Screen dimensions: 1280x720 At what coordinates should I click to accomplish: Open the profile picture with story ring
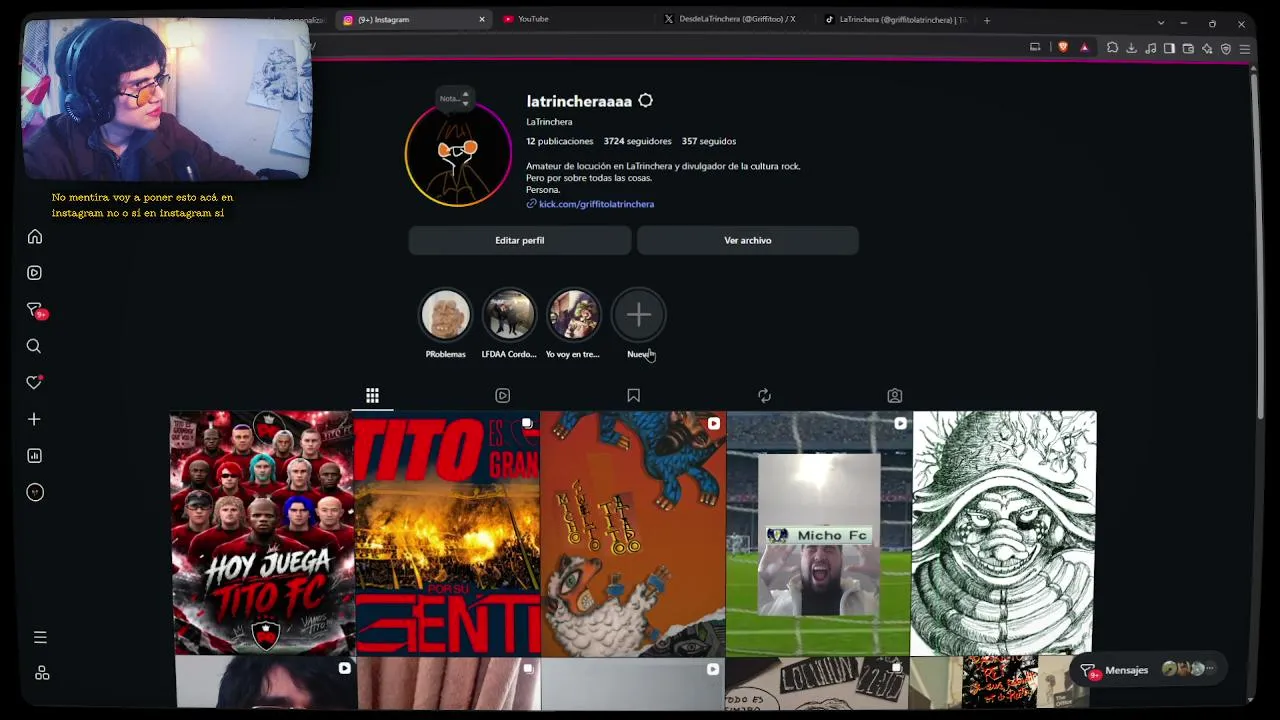pyautogui.click(x=458, y=155)
